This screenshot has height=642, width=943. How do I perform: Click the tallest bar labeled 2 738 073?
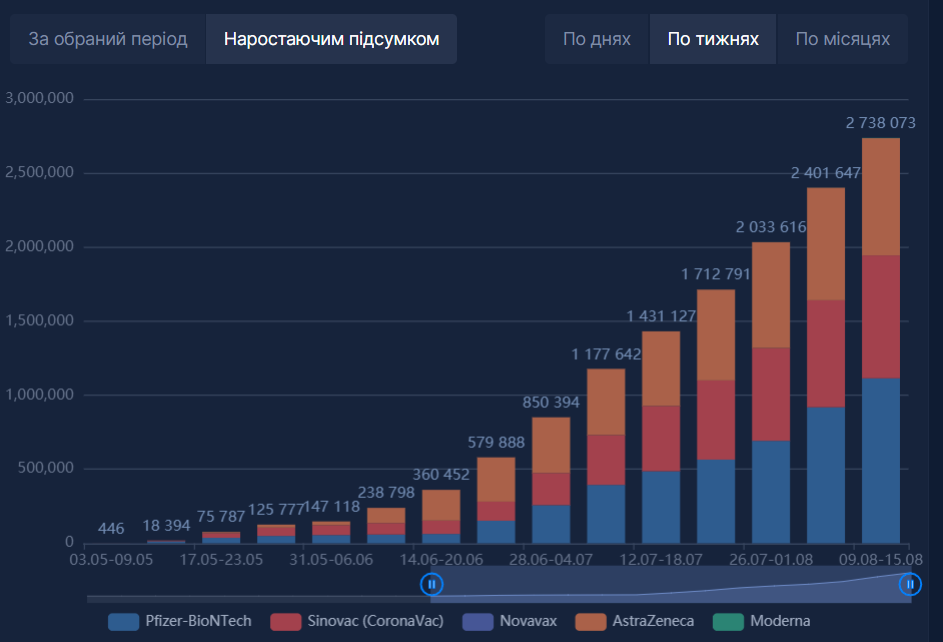(880, 340)
